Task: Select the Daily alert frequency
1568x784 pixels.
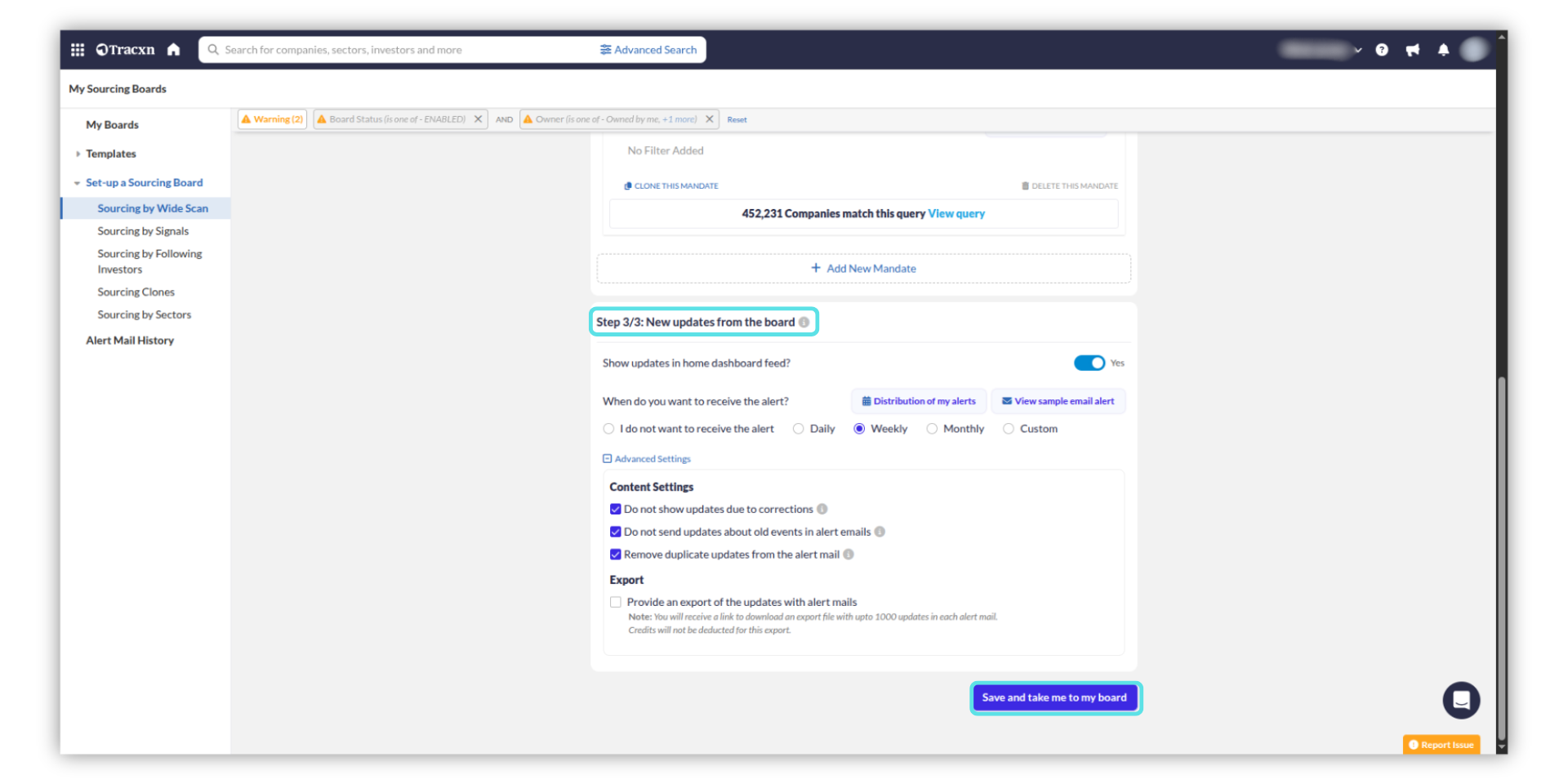Action: 799,429
